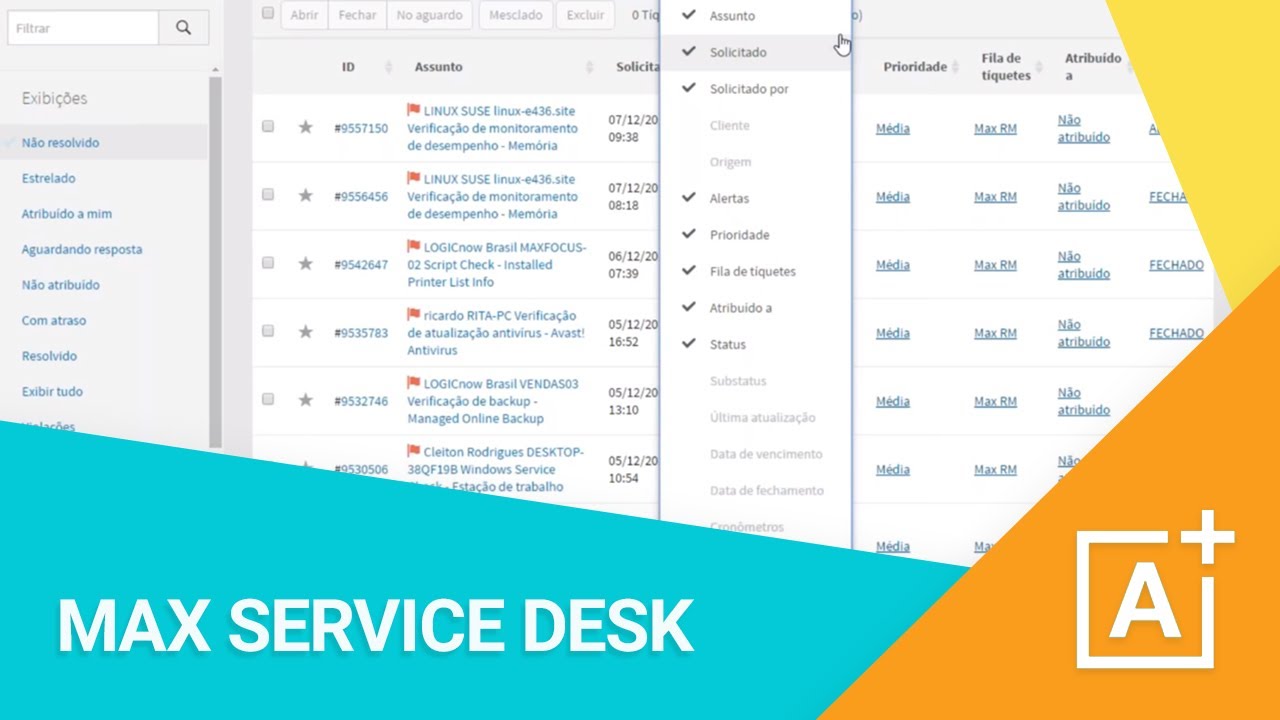Click the red flag on LOGICnow MAXFOCUS-02 ticket
1280x720 pixels.
click(x=413, y=246)
